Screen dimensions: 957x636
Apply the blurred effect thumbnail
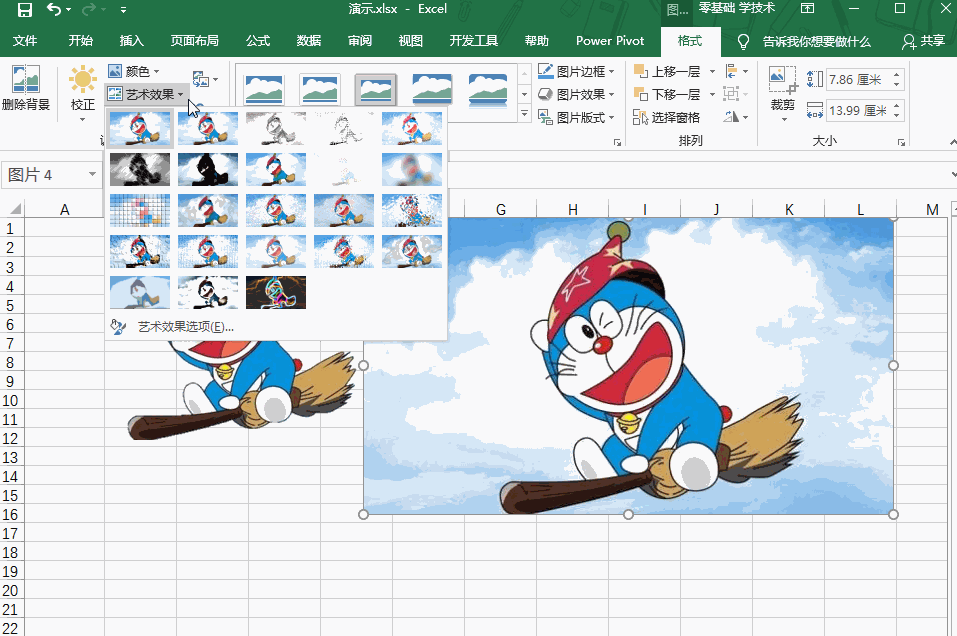pos(412,169)
